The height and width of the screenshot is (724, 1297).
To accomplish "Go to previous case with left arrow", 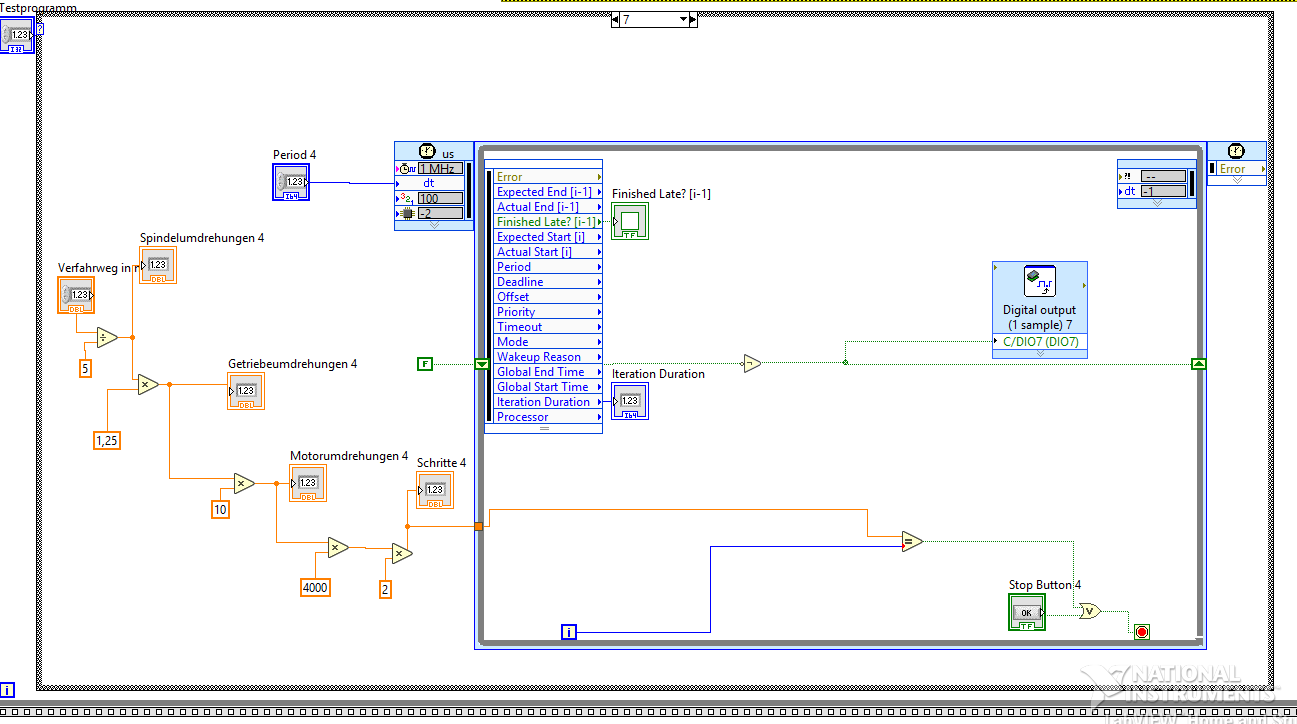I will 615,19.
